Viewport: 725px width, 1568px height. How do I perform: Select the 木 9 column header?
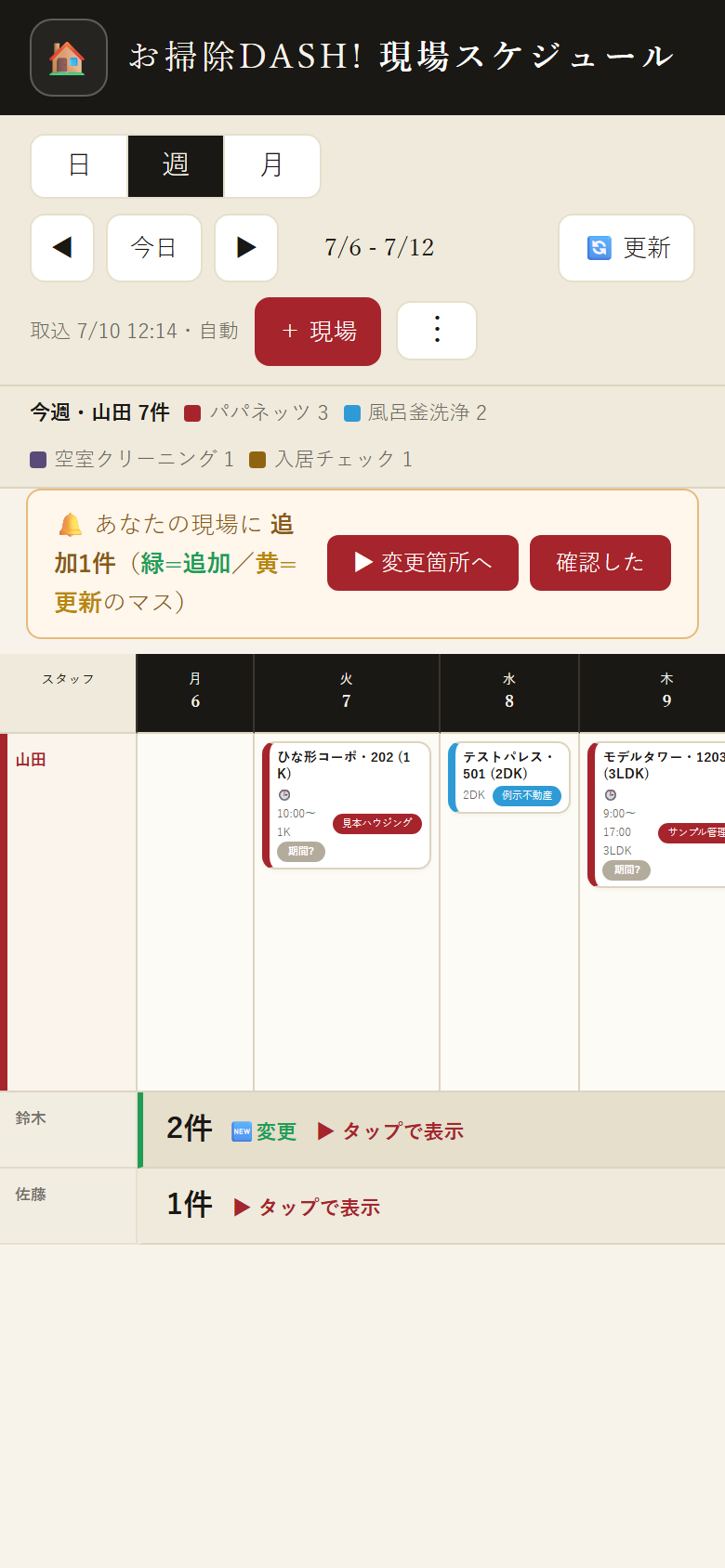click(652, 693)
